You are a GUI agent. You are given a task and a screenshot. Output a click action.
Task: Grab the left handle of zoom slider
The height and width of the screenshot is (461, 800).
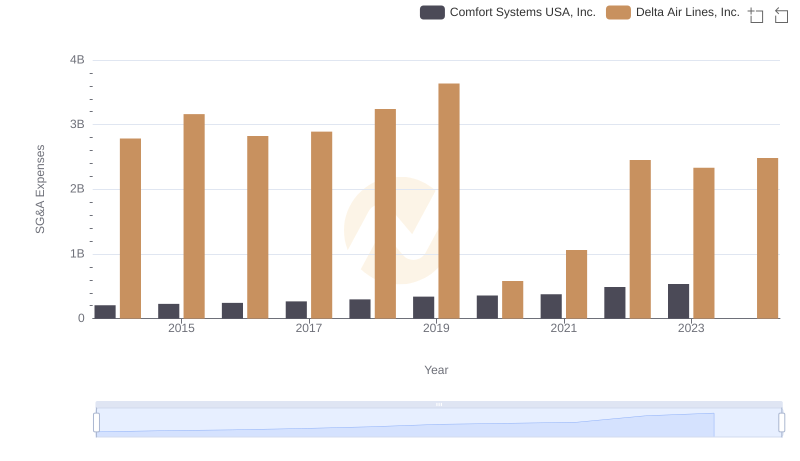[96, 422]
